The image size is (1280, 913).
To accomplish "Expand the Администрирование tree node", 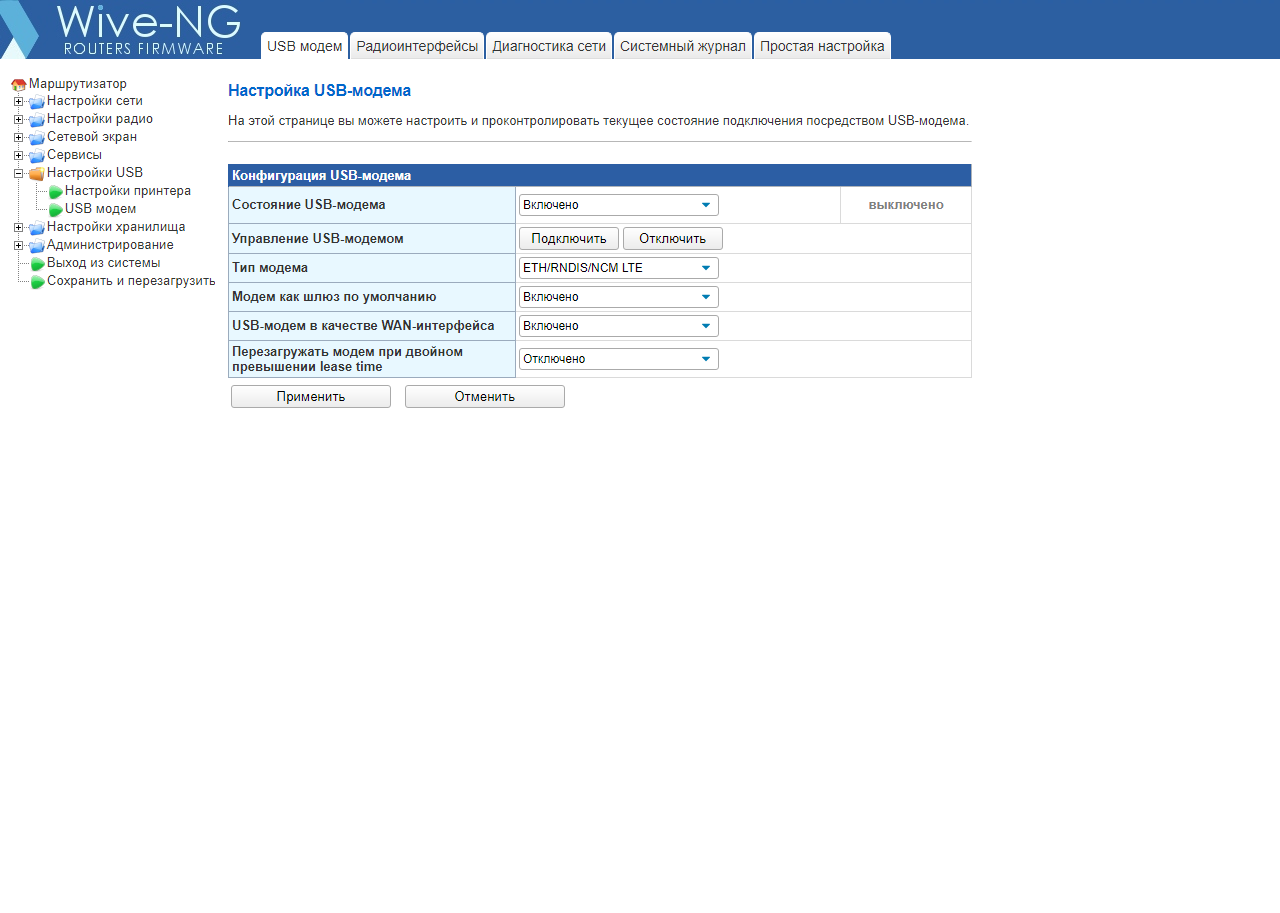I will click(18, 246).
